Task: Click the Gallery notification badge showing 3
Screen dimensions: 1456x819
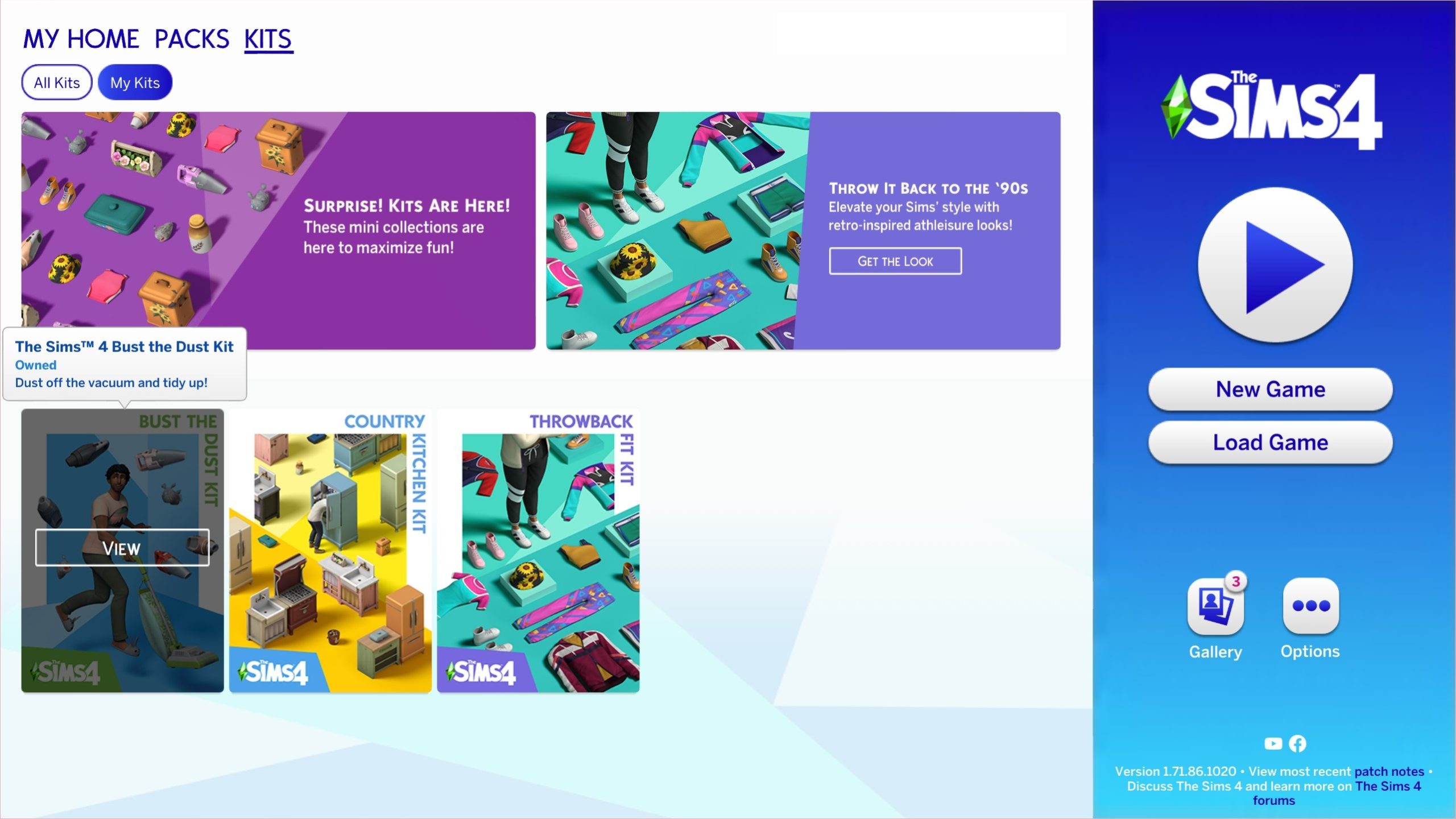Action: pyautogui.click(x=1235, y=581)
